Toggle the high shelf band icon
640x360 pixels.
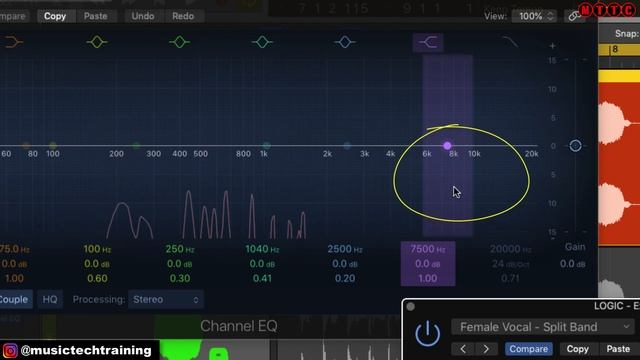428,42
